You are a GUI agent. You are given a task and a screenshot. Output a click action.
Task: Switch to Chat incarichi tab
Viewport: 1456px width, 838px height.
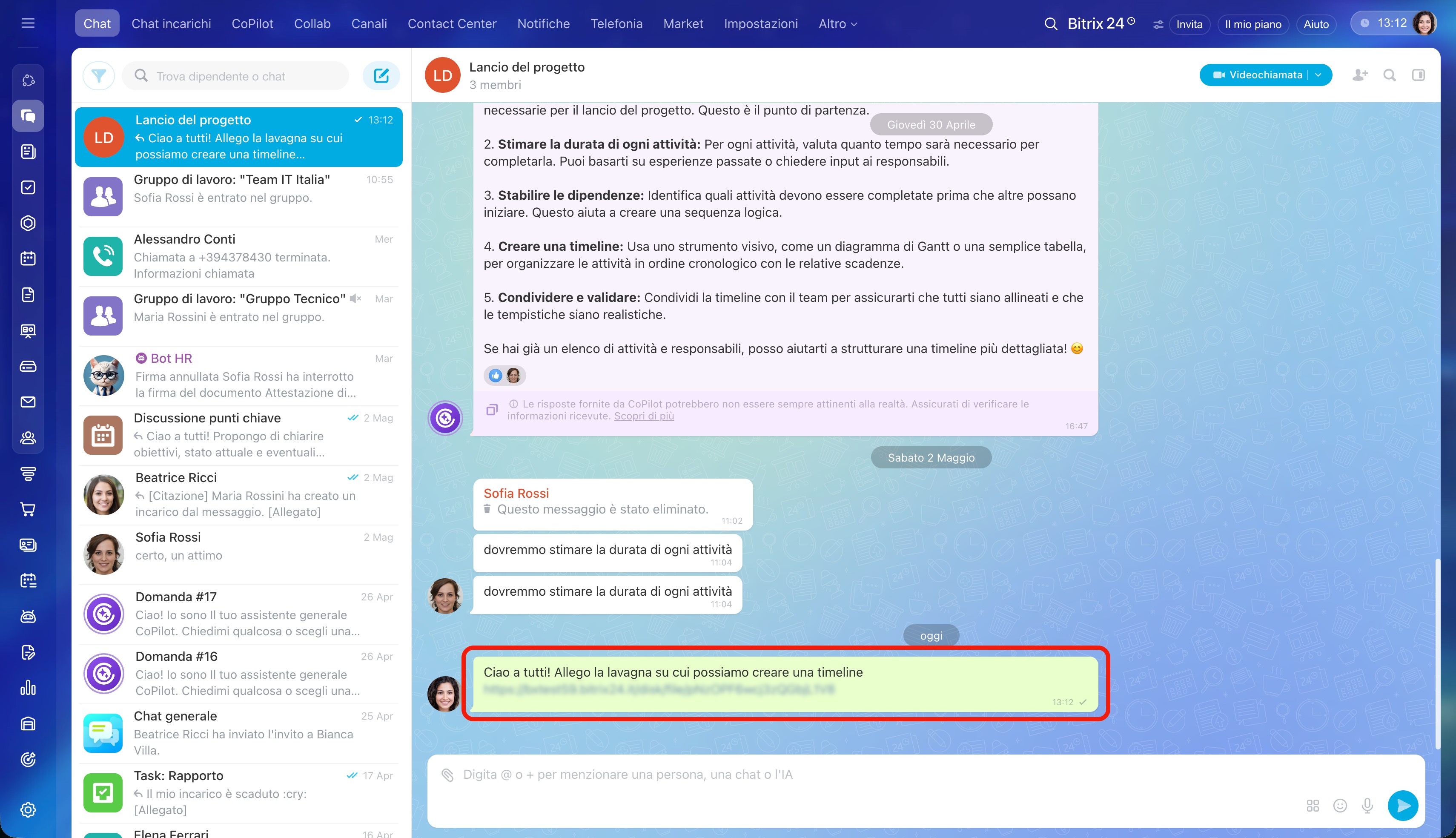tap(171, 23)
